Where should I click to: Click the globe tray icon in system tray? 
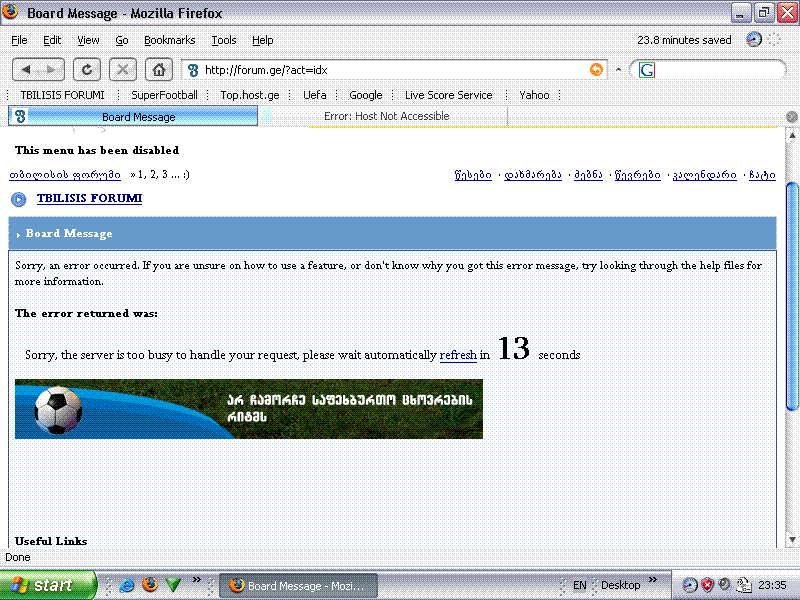tap(689, 585)
